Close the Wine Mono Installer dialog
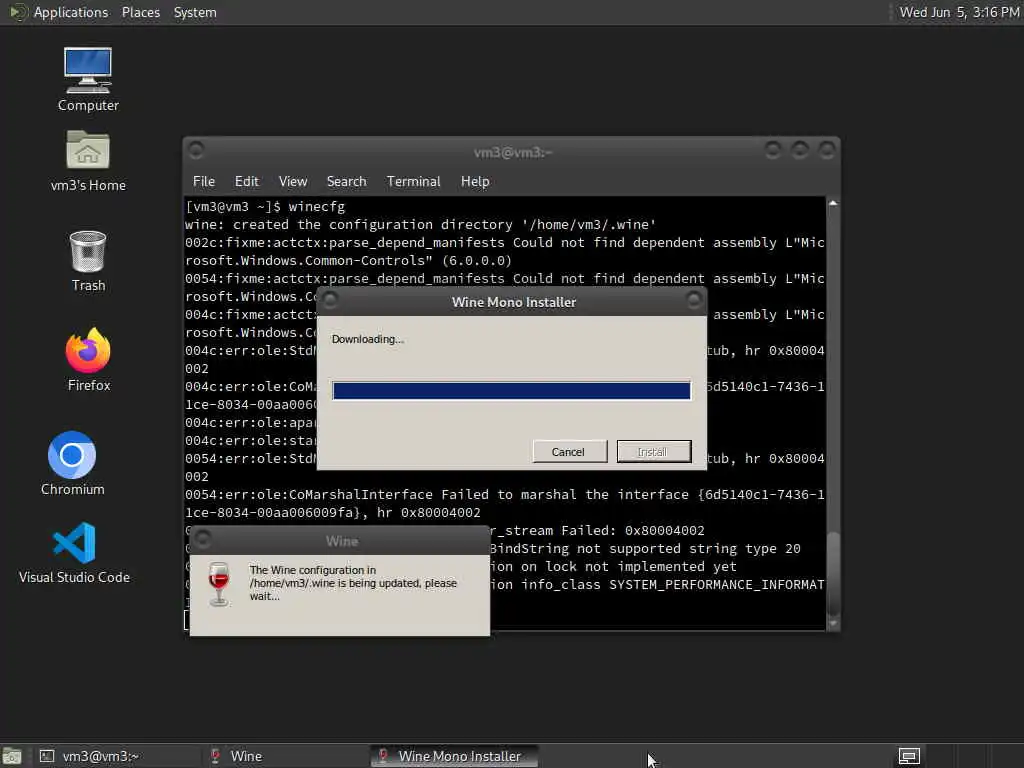Image resolution: width=1024 pixels, height=768 pixels. 694,300
